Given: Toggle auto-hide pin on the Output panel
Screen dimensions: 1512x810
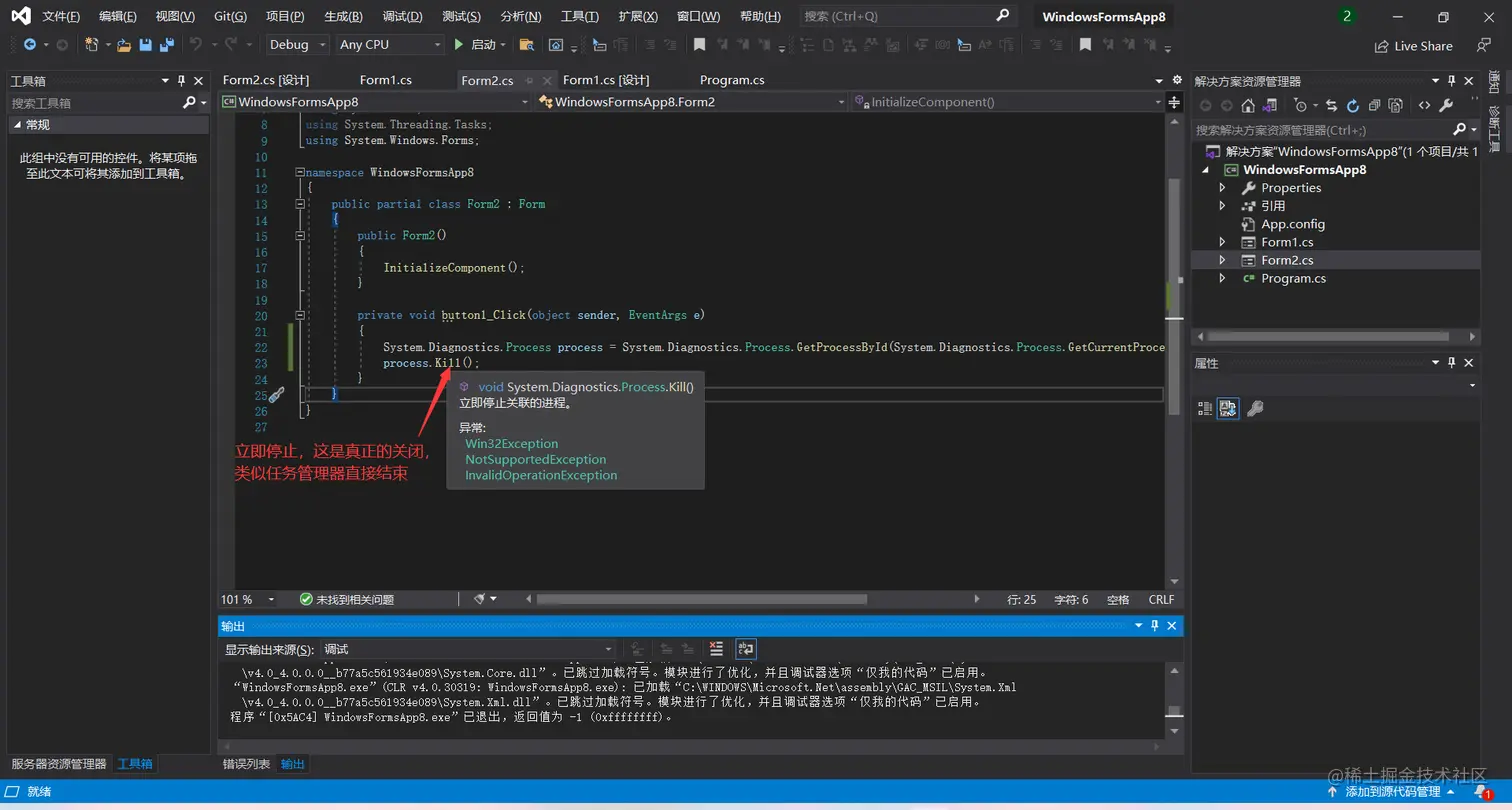Looking at the screenshot, I should (x=1155, y=626).
